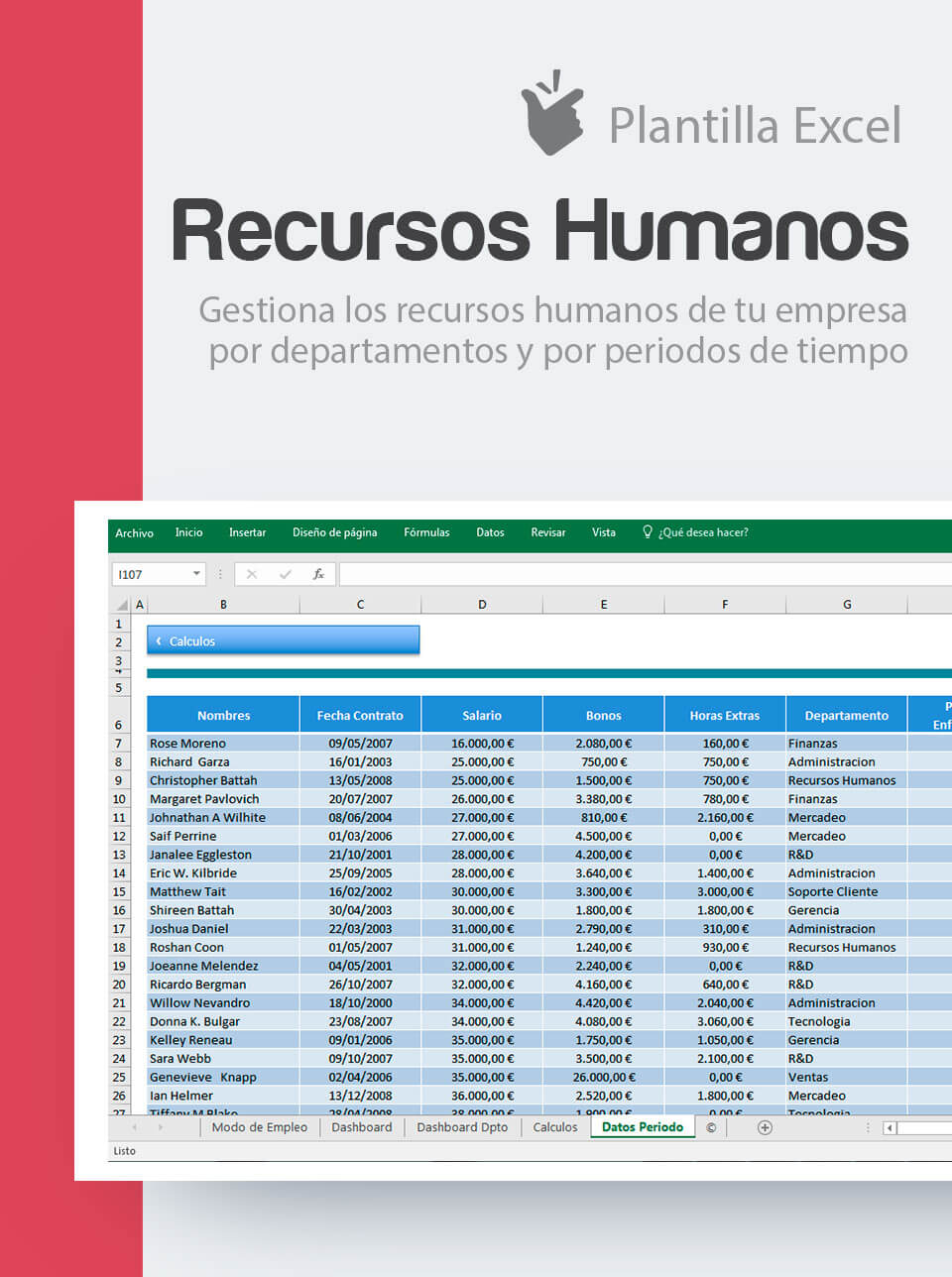Open the Dashboard sheet tab
The width and height of the screenshot is (952, 1277).
tap(362, 1127)
